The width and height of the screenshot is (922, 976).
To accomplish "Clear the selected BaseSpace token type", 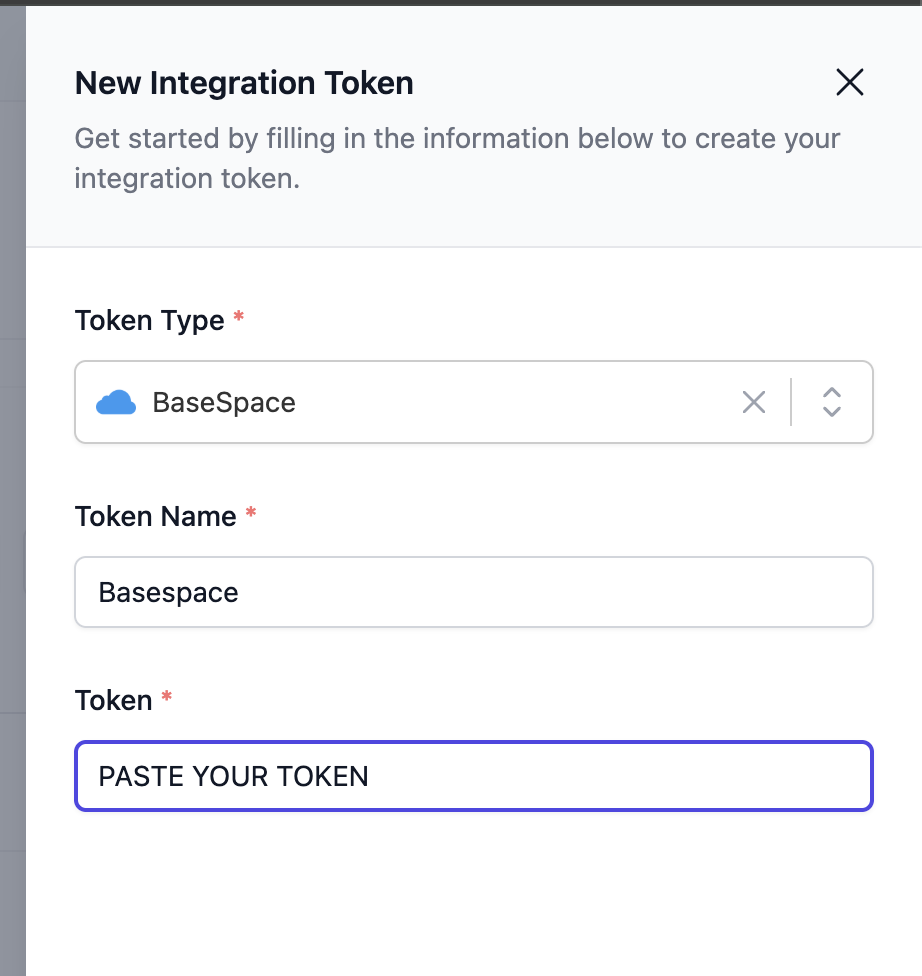I will tap(753, 402).
